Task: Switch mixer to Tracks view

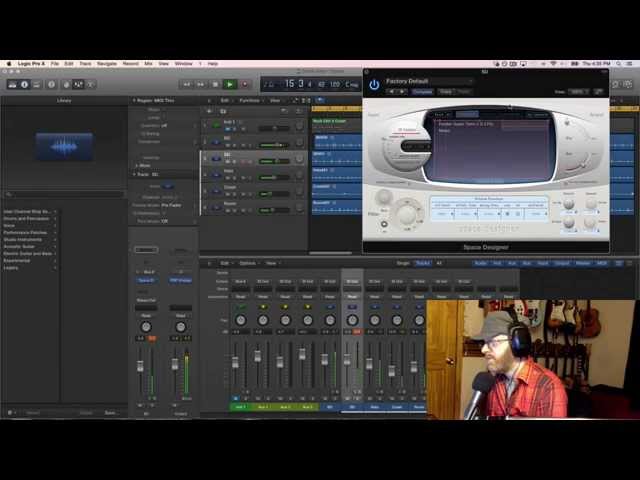Action: (423, 263)
